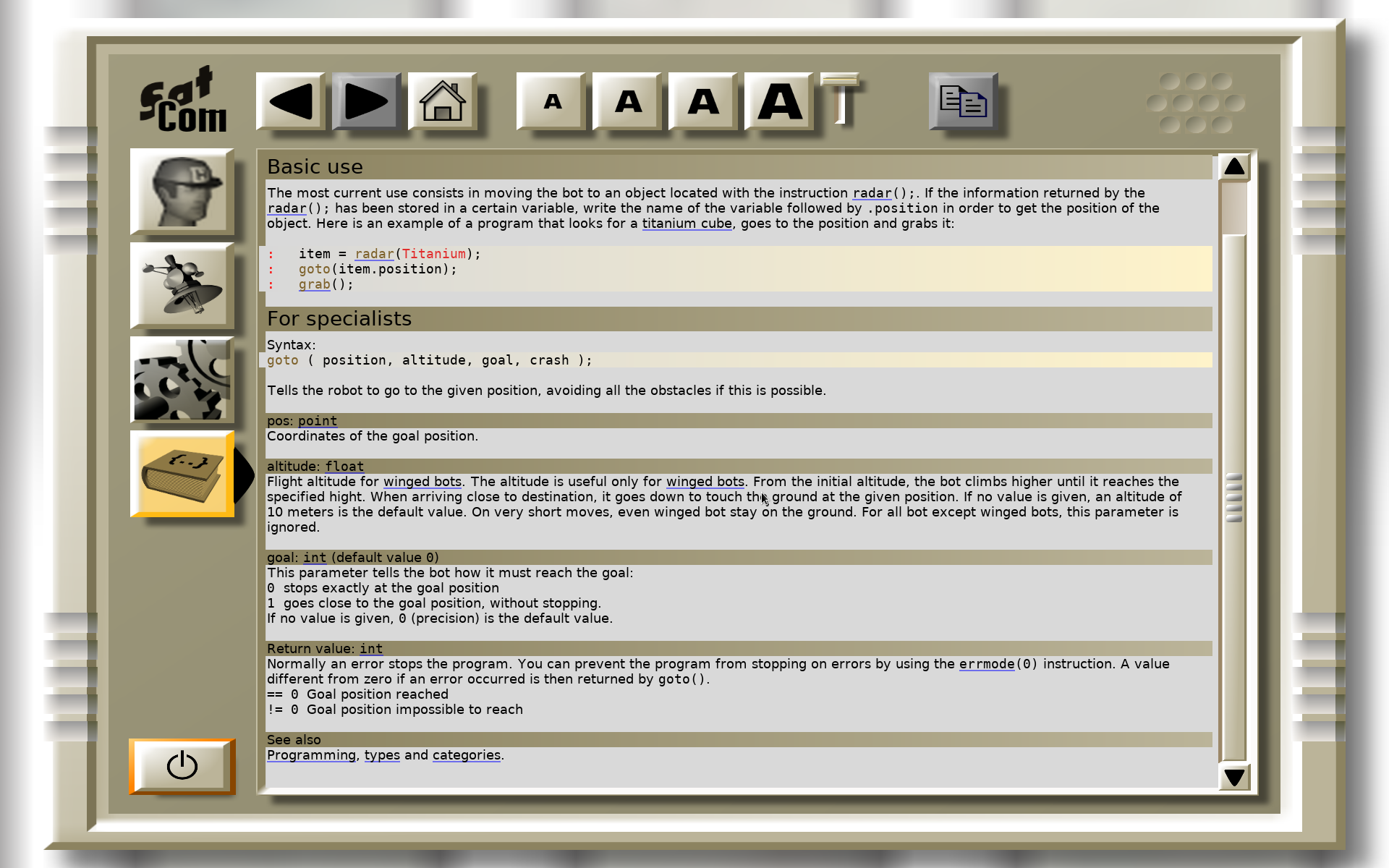Click the float type link
Viewport: 1389px width, 868px height.
pyautogui.click(x=344, y=467)
